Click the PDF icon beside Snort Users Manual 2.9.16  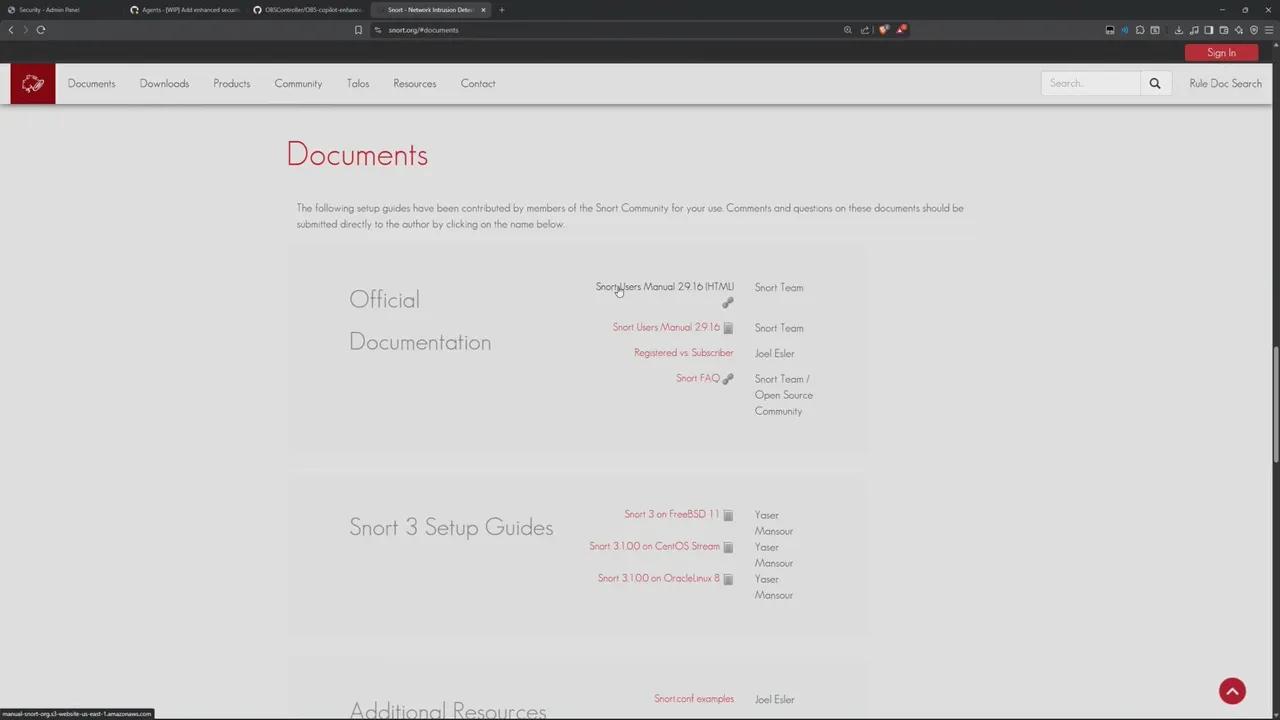click(728, 328)
